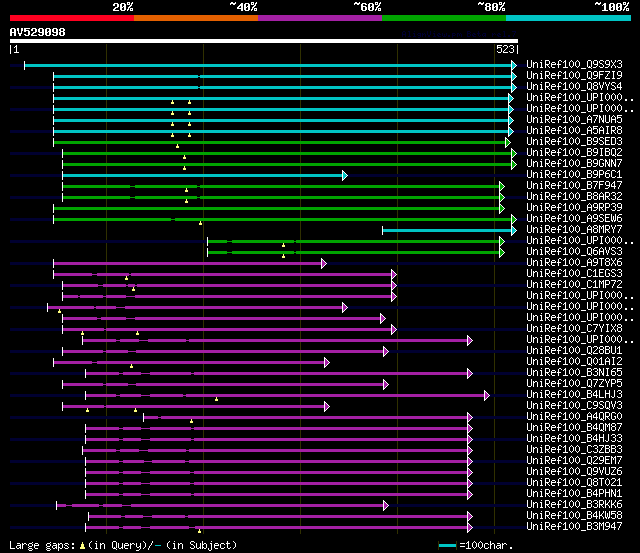This screenshot has width=640, height=553.
Task: Open hit UniRef100_Q9FZI9
Action: (x=574, y=75)
